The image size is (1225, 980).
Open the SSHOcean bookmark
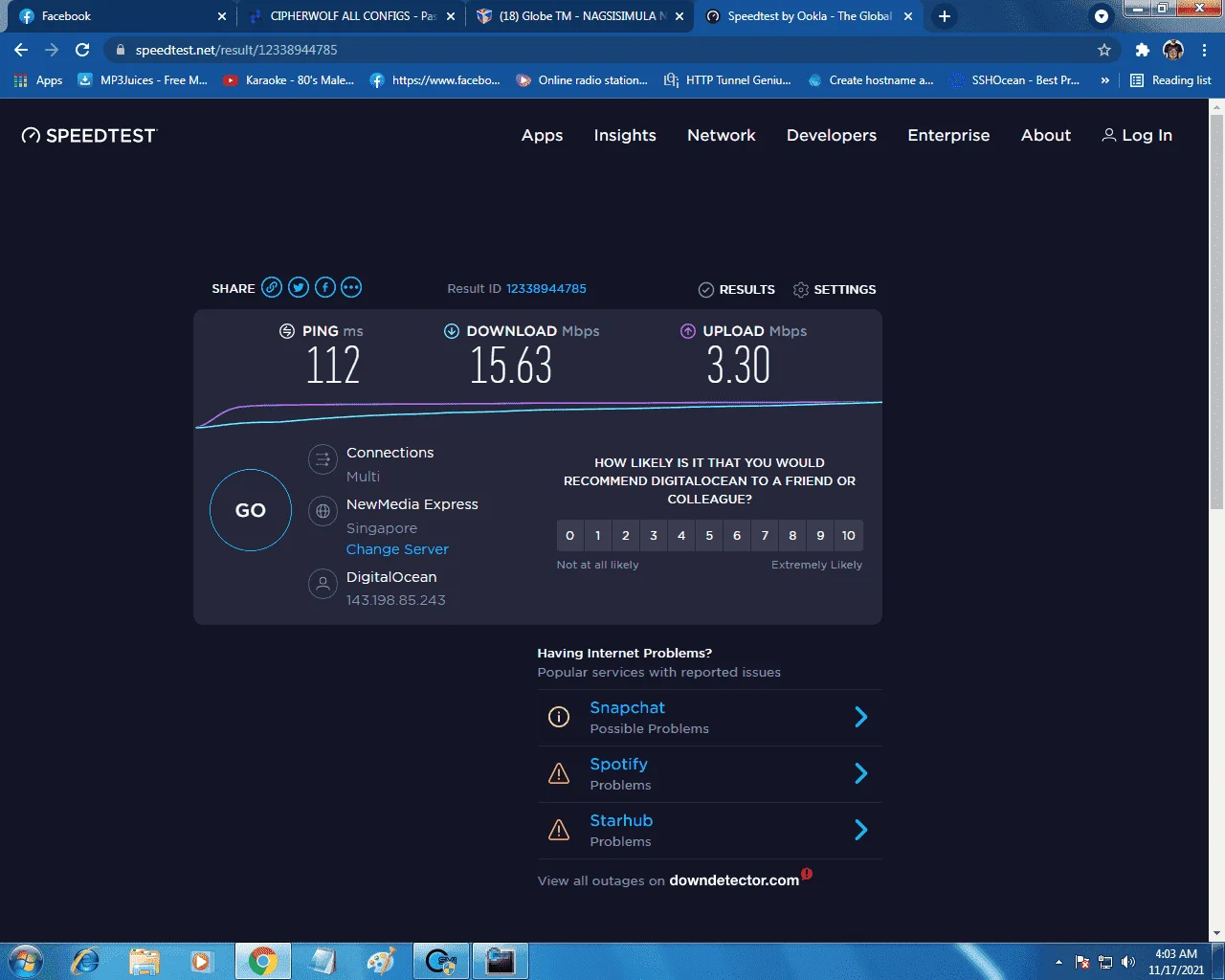click(1014, 80)
